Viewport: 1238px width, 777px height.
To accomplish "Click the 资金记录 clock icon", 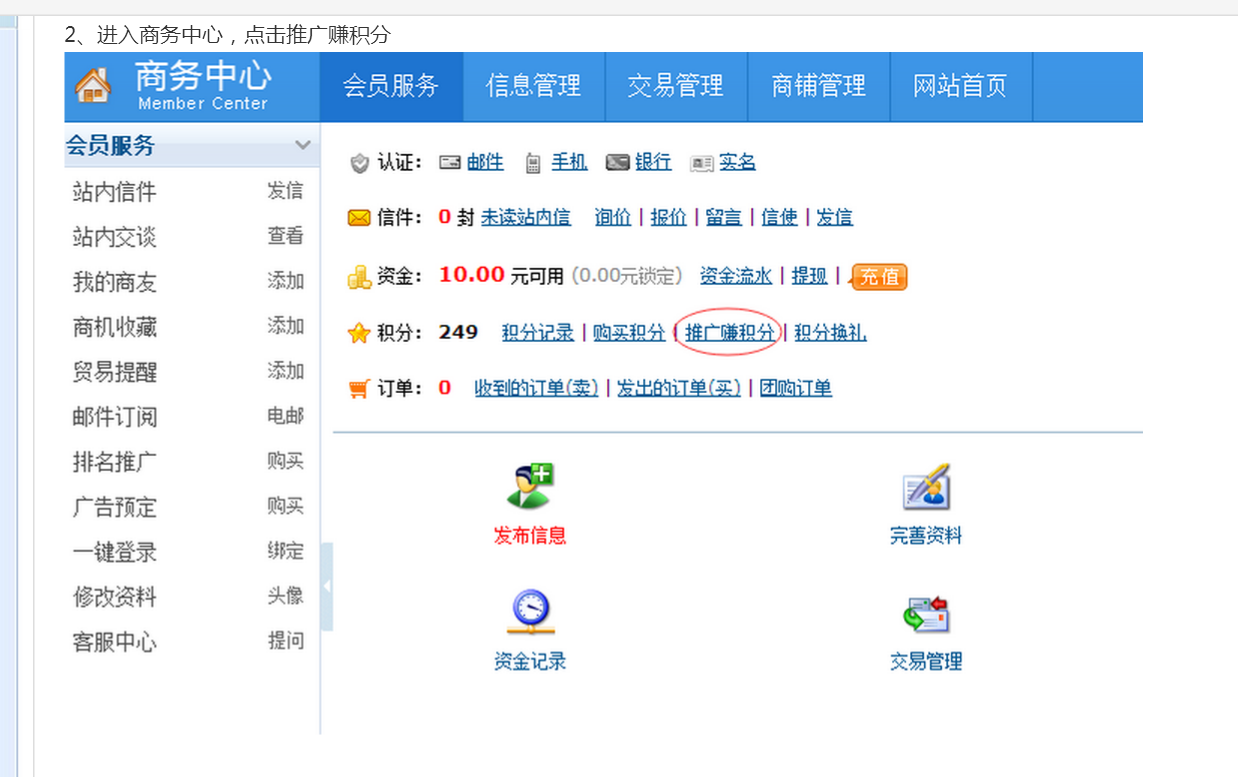I will (529, 611).
